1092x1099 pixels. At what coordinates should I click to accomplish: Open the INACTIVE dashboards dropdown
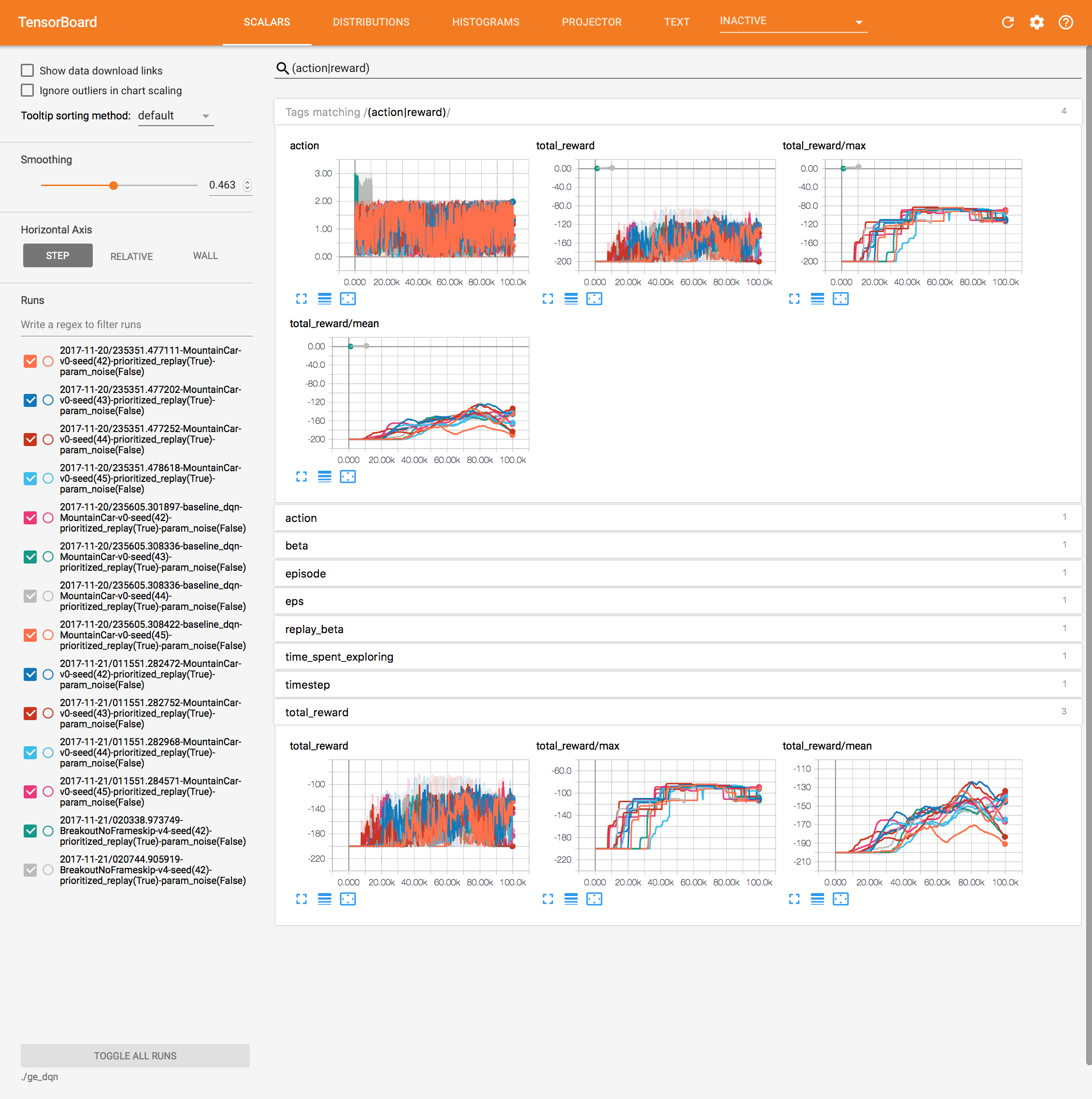click(x=793, y=22)
